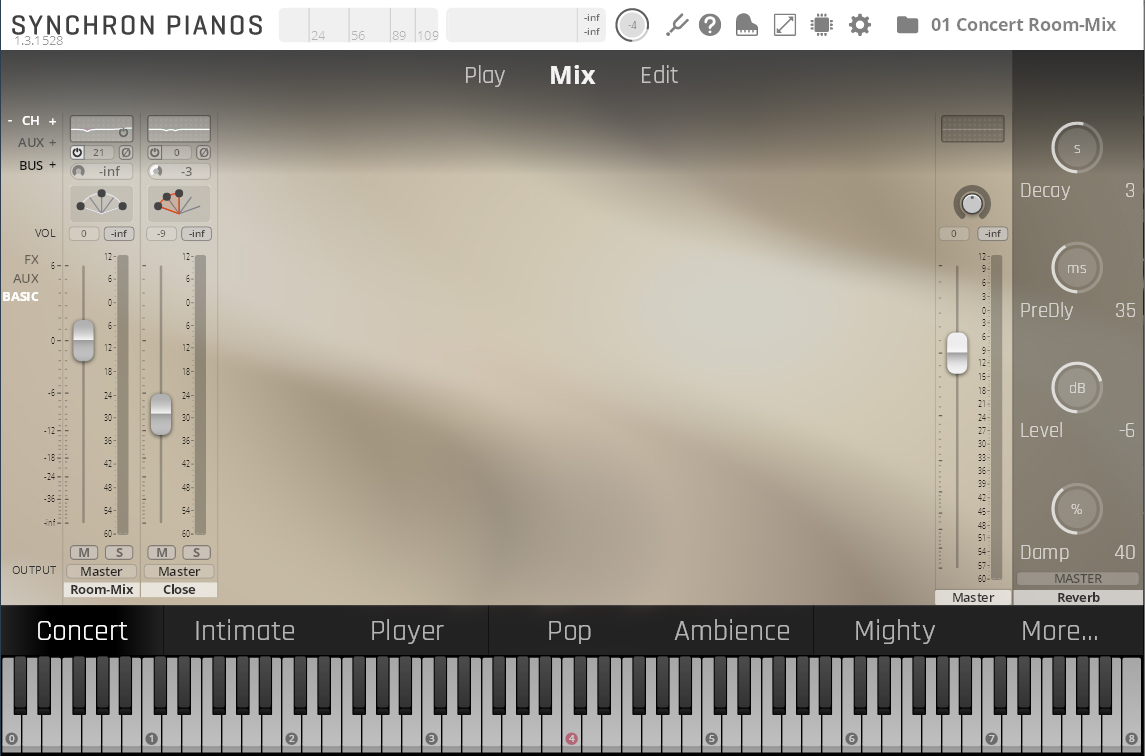Toggle phase invert on Room-Mix channel
Image resolution: width=1145 pixels, height=756 pixels.
tap(126, 153)
